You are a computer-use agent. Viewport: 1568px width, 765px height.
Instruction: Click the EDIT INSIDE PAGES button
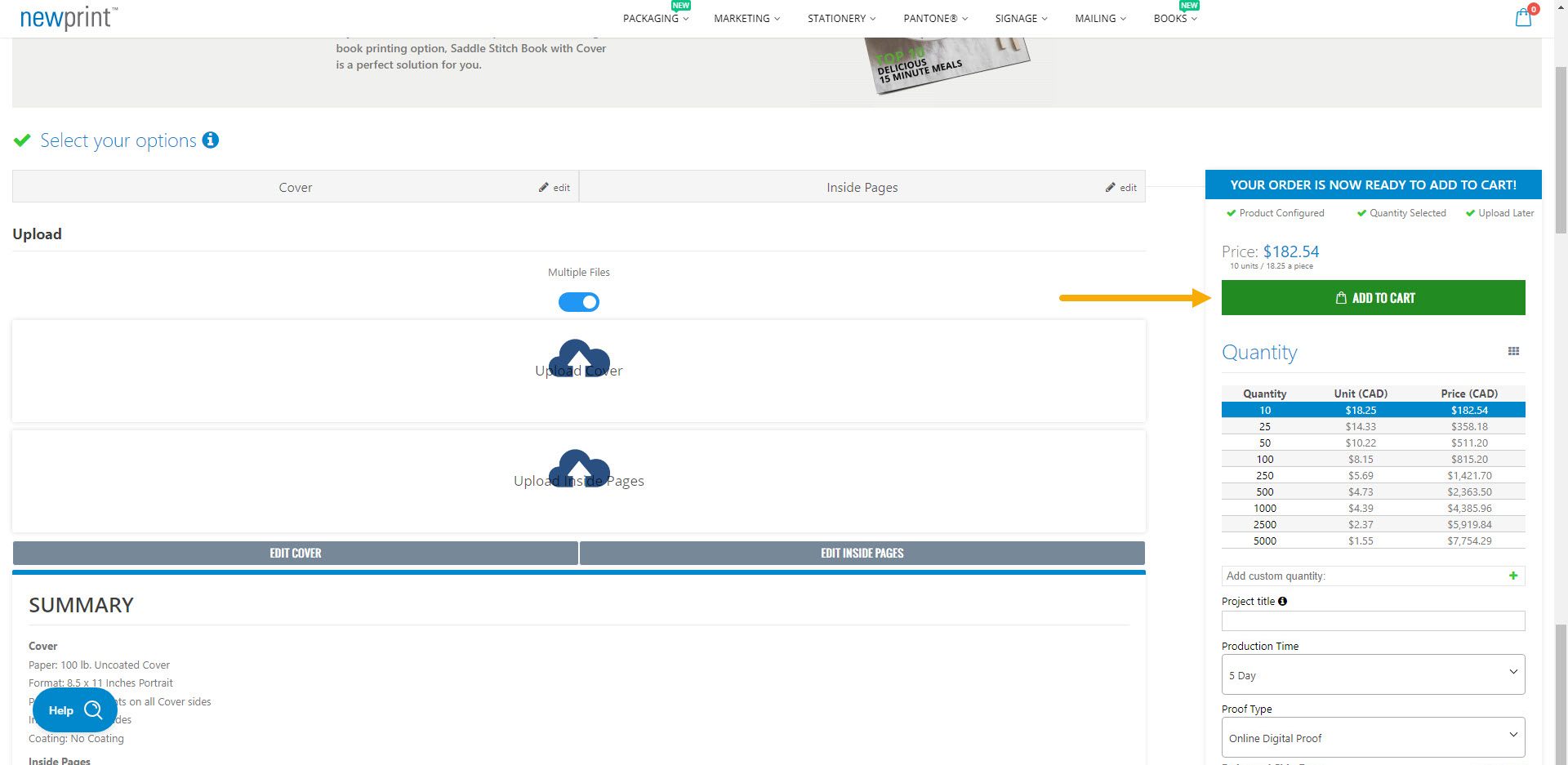pos(862,553)
